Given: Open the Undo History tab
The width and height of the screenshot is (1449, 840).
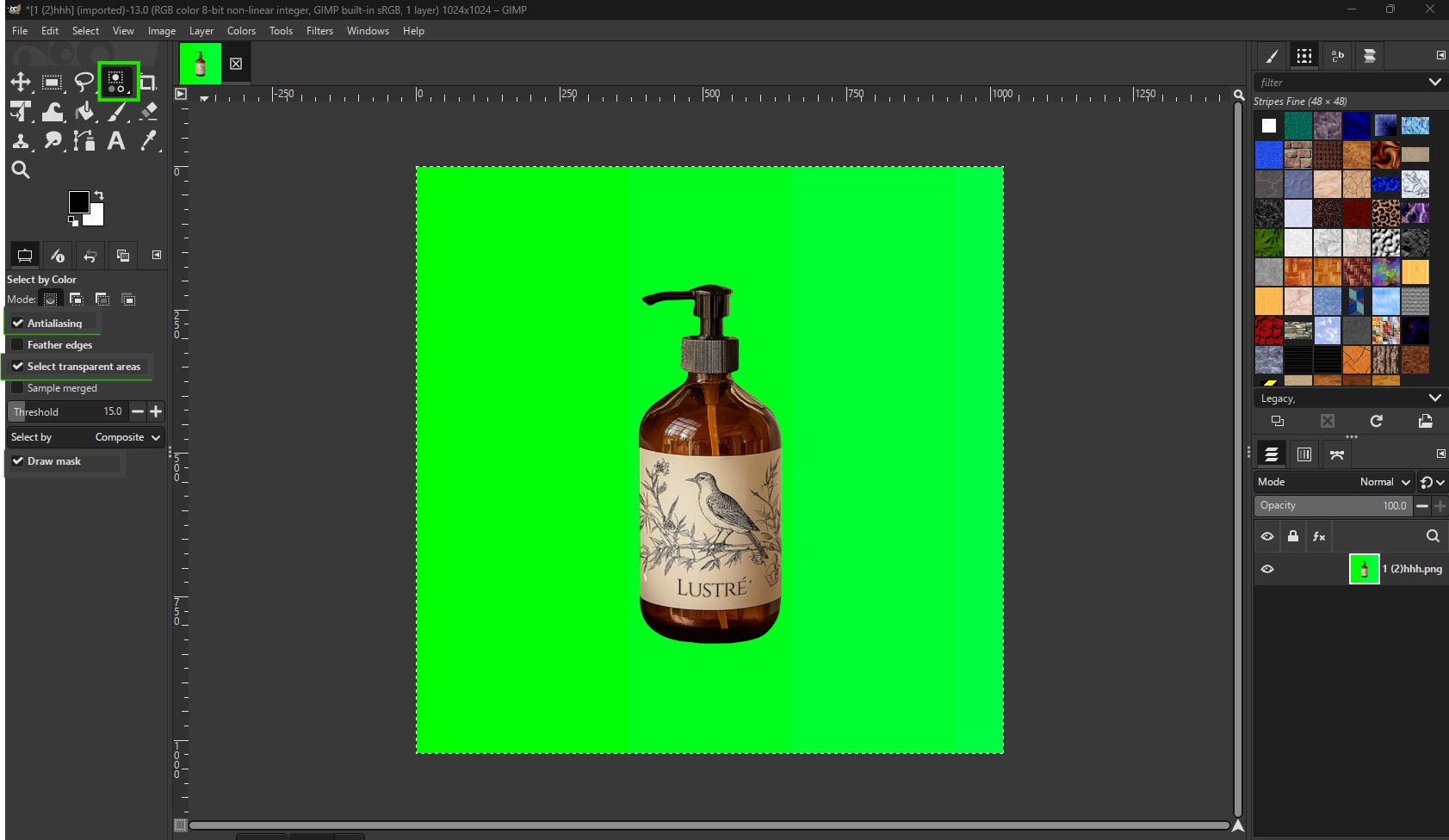Looking at the screenshot, I should pos(90,256).
